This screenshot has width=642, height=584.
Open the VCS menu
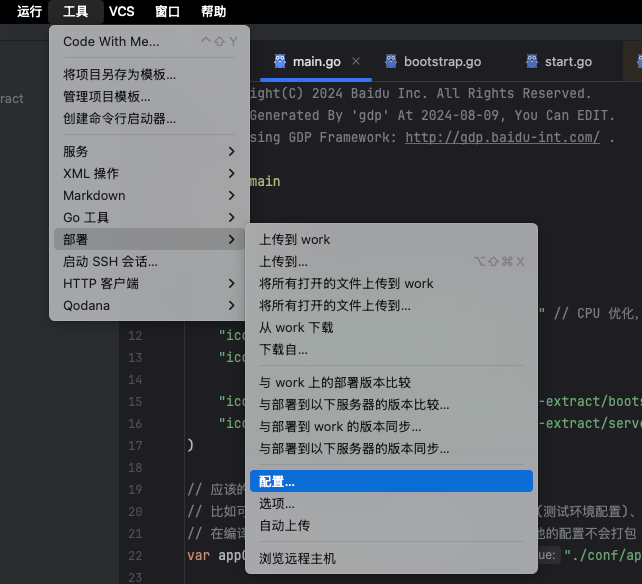[x=122, y=11]
